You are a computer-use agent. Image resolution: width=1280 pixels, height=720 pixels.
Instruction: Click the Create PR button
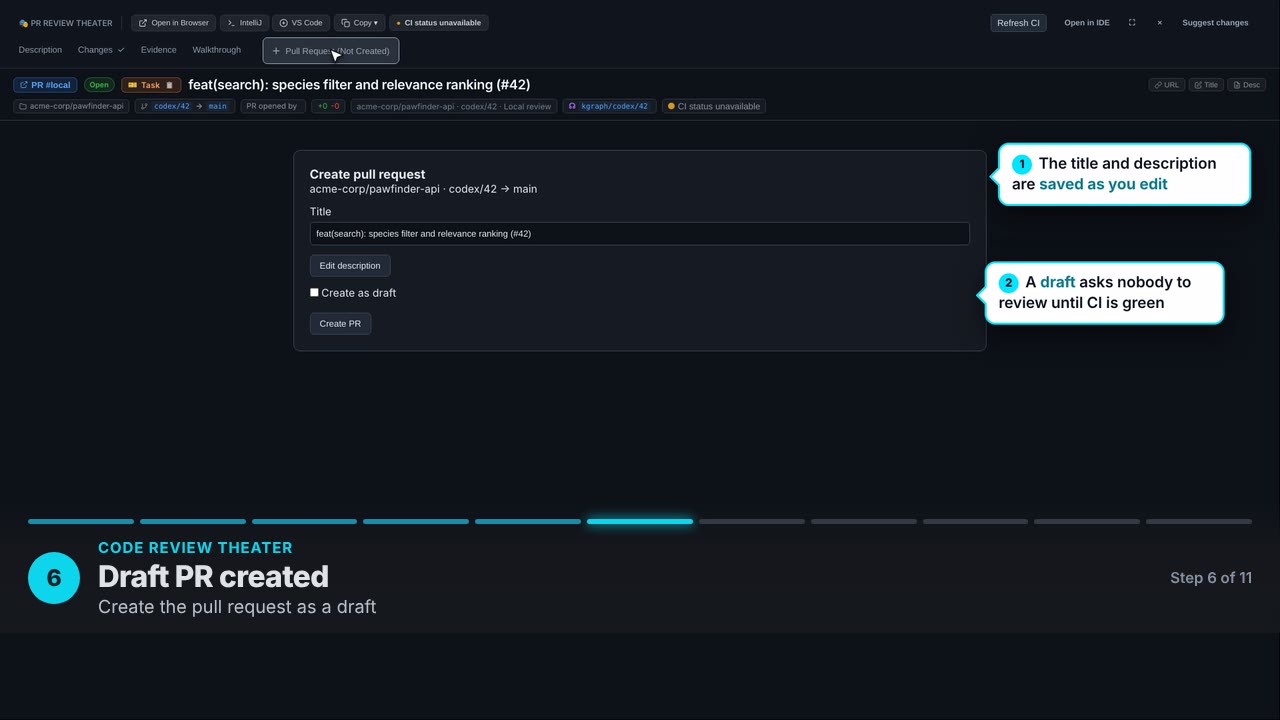pos(340,324)
